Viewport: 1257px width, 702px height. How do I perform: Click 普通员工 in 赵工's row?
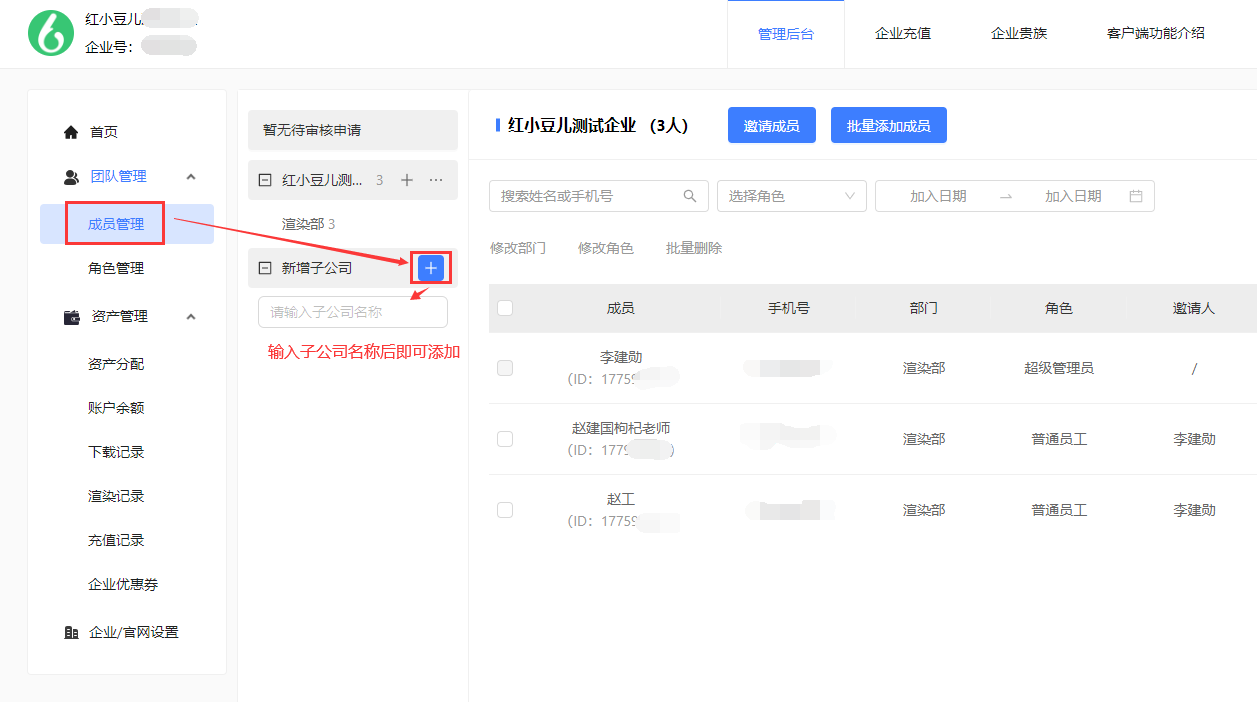pos(1059,510)
